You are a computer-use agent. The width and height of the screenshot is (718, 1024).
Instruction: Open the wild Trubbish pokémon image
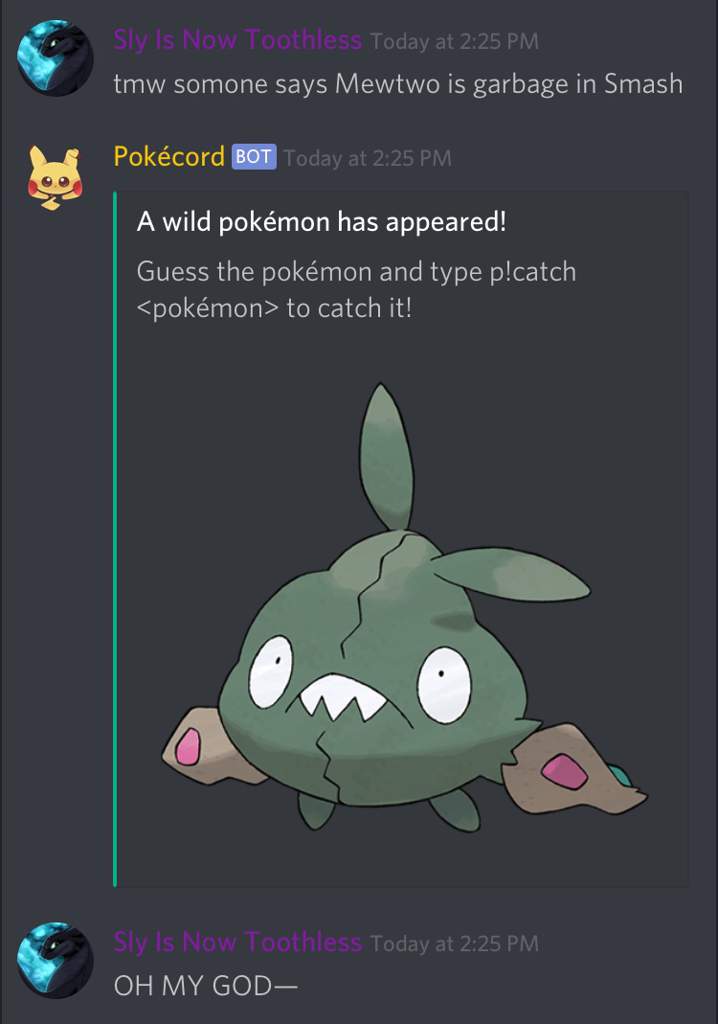(404, 609)
